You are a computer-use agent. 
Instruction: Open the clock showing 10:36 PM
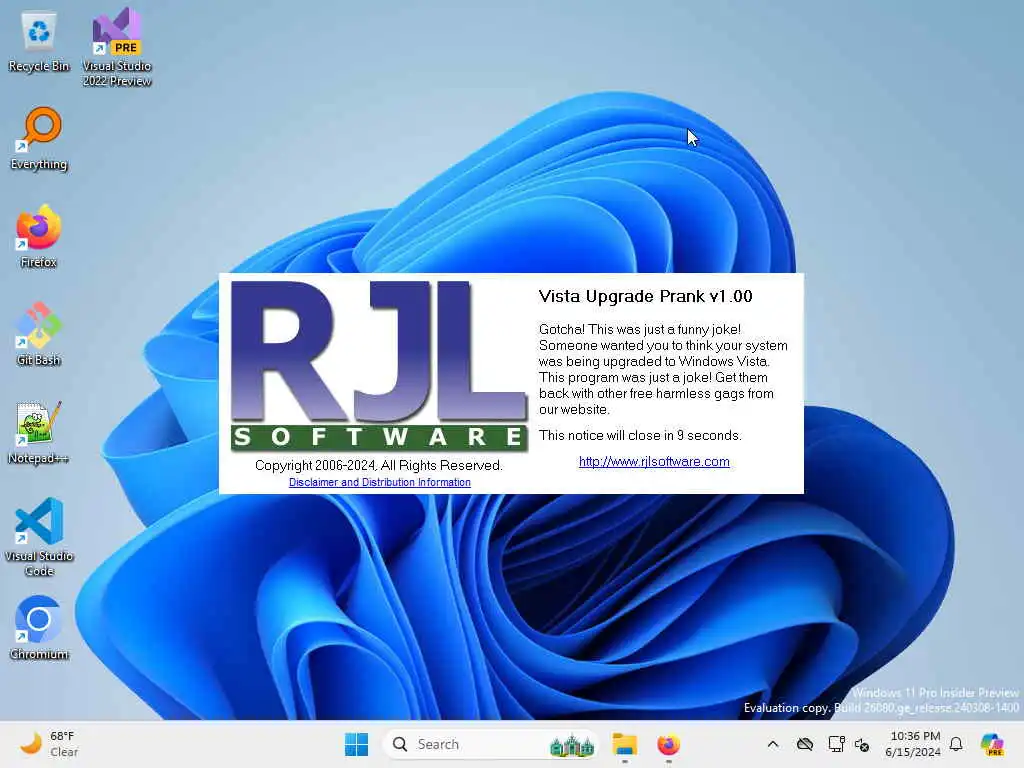913,744
